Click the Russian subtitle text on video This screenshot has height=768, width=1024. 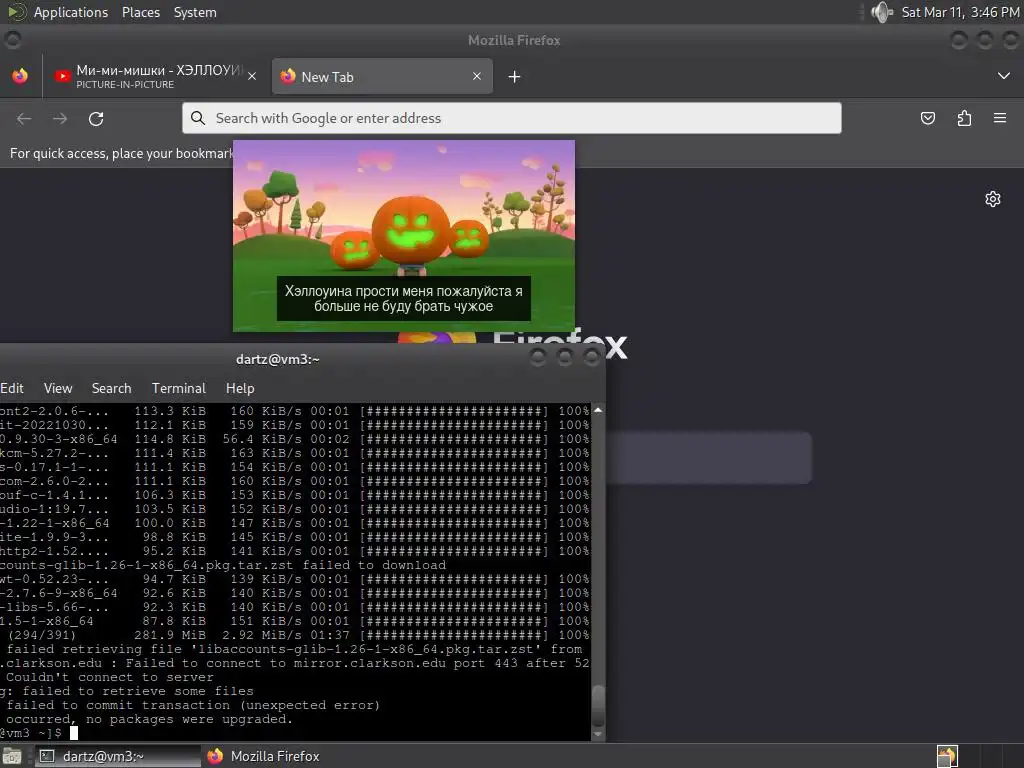coord(404,298)
